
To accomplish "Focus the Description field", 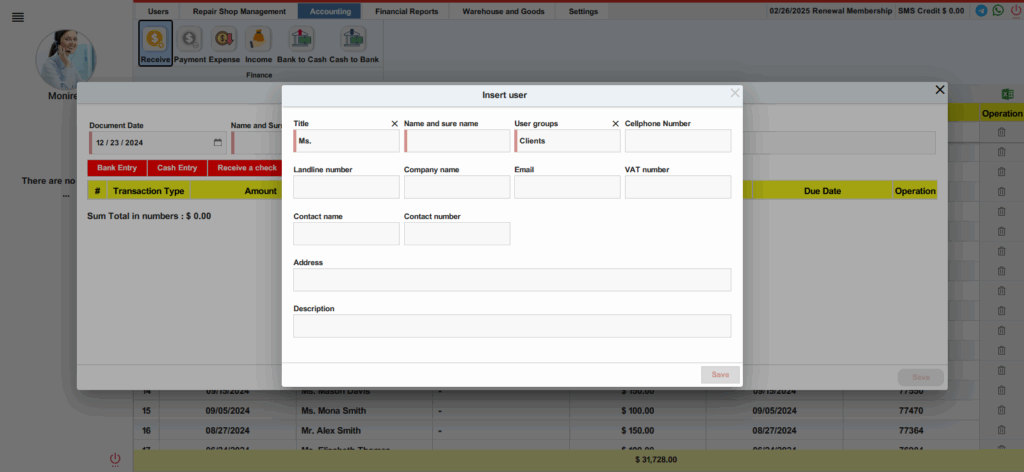I will pos(512,326).
